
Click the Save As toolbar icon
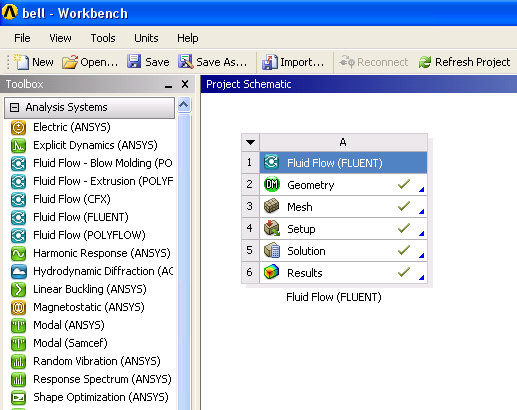186,62
